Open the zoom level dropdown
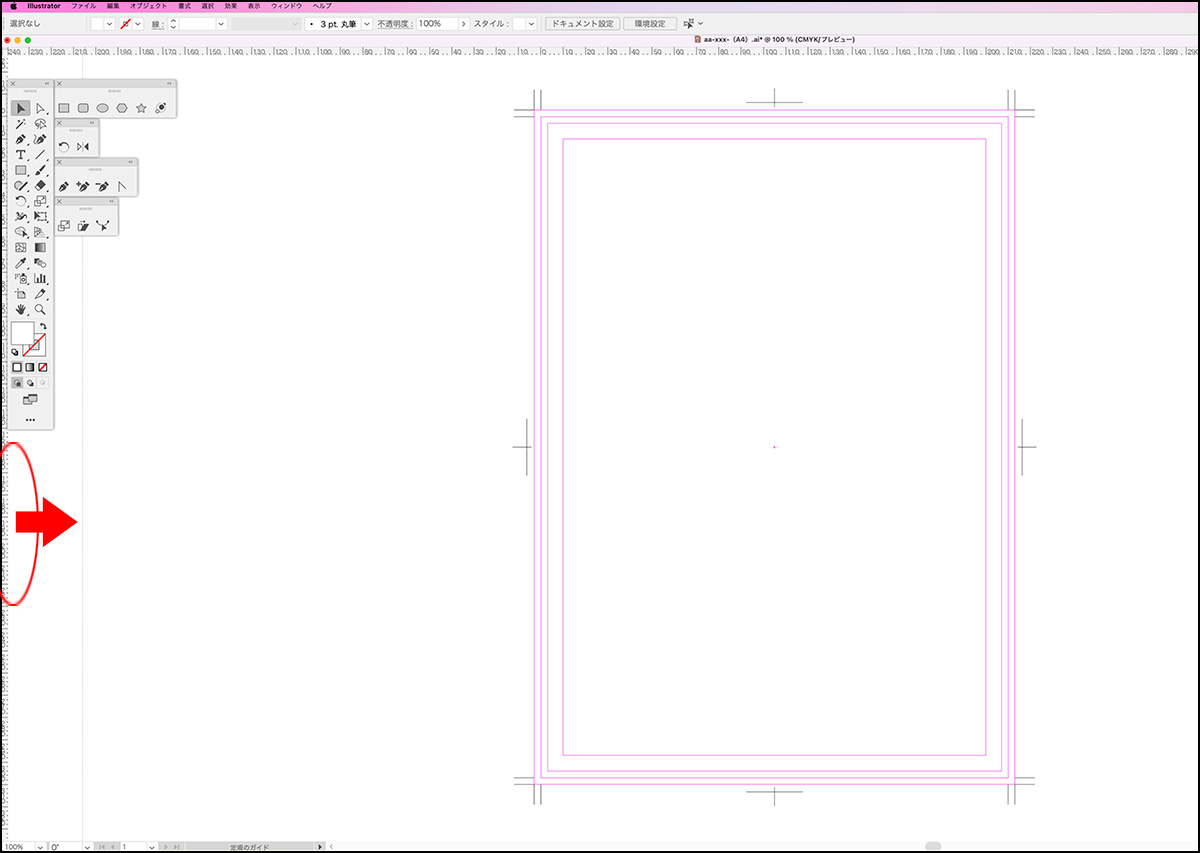This screenshot has width=1200, height=853. 41,847
